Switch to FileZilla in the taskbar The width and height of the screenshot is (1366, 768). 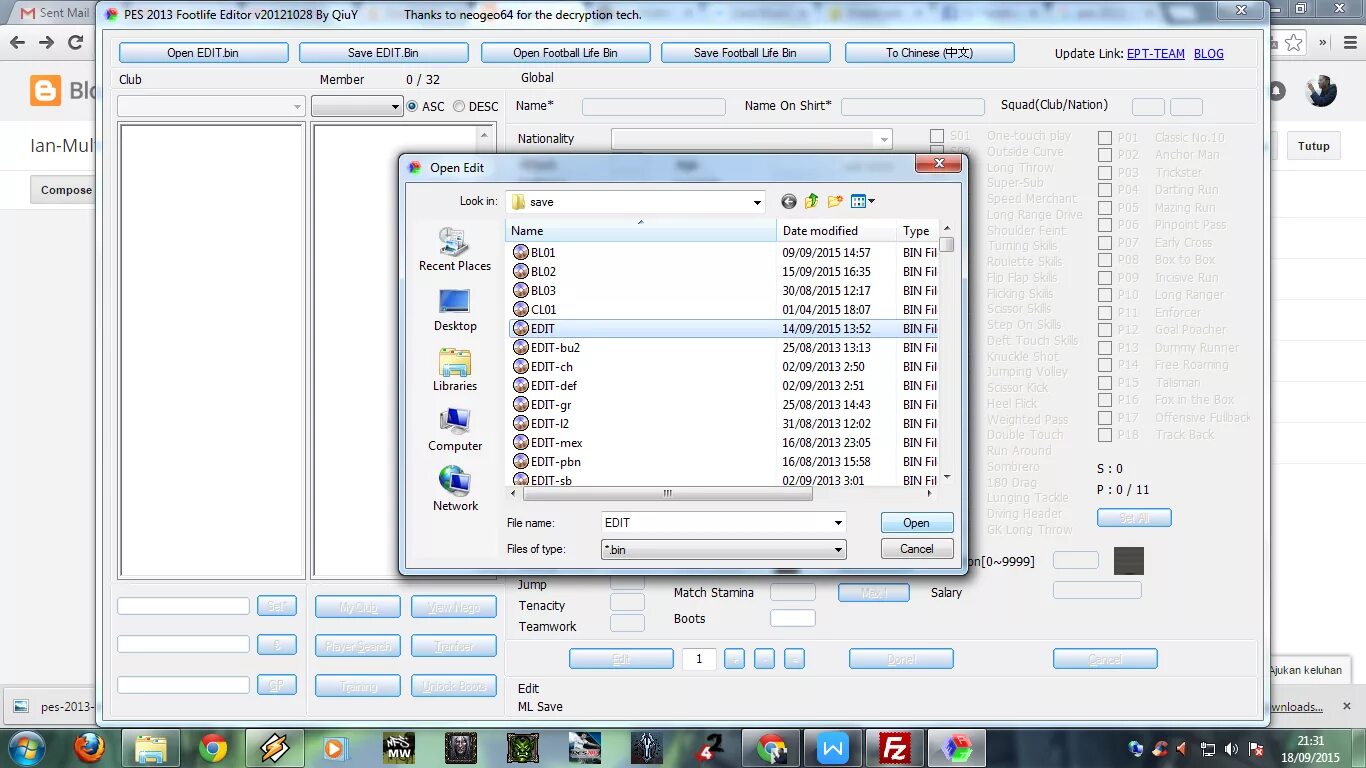point(893,748)
